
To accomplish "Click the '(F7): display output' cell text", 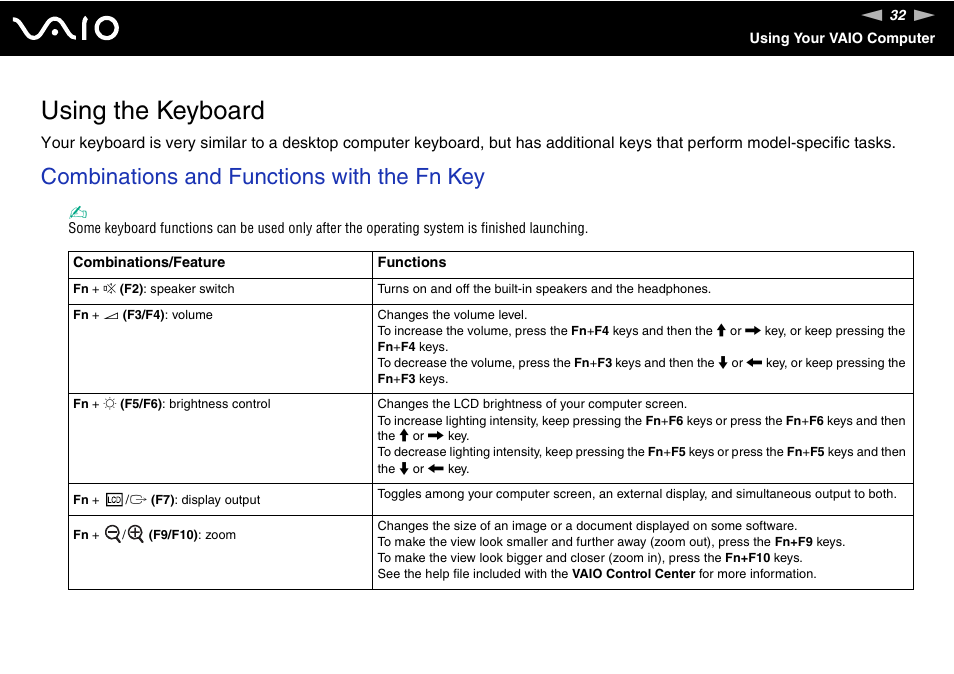I will click(205, 500).
